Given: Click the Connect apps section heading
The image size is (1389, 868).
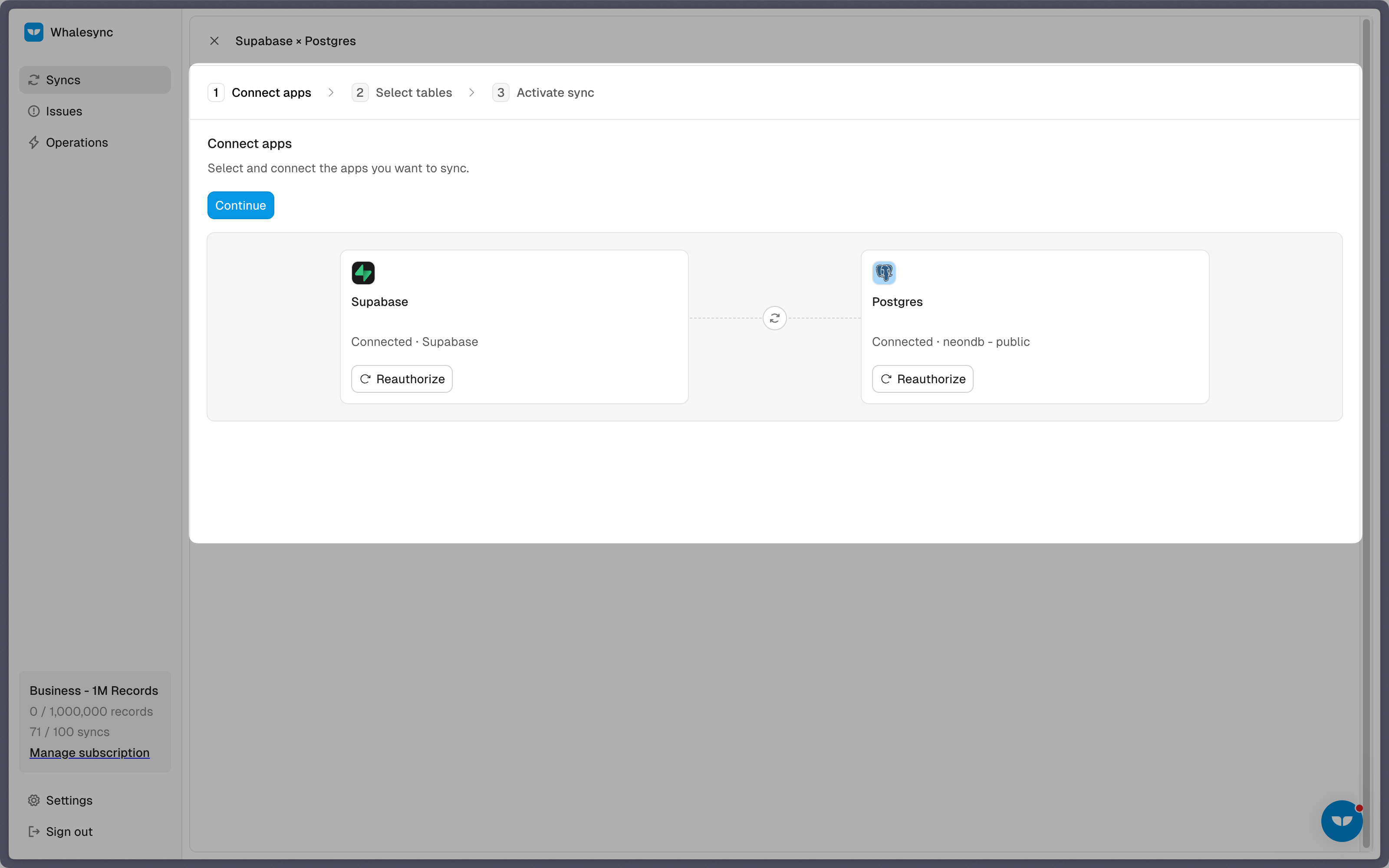Looking at the screenshot, I should click(x=250, y=144).
